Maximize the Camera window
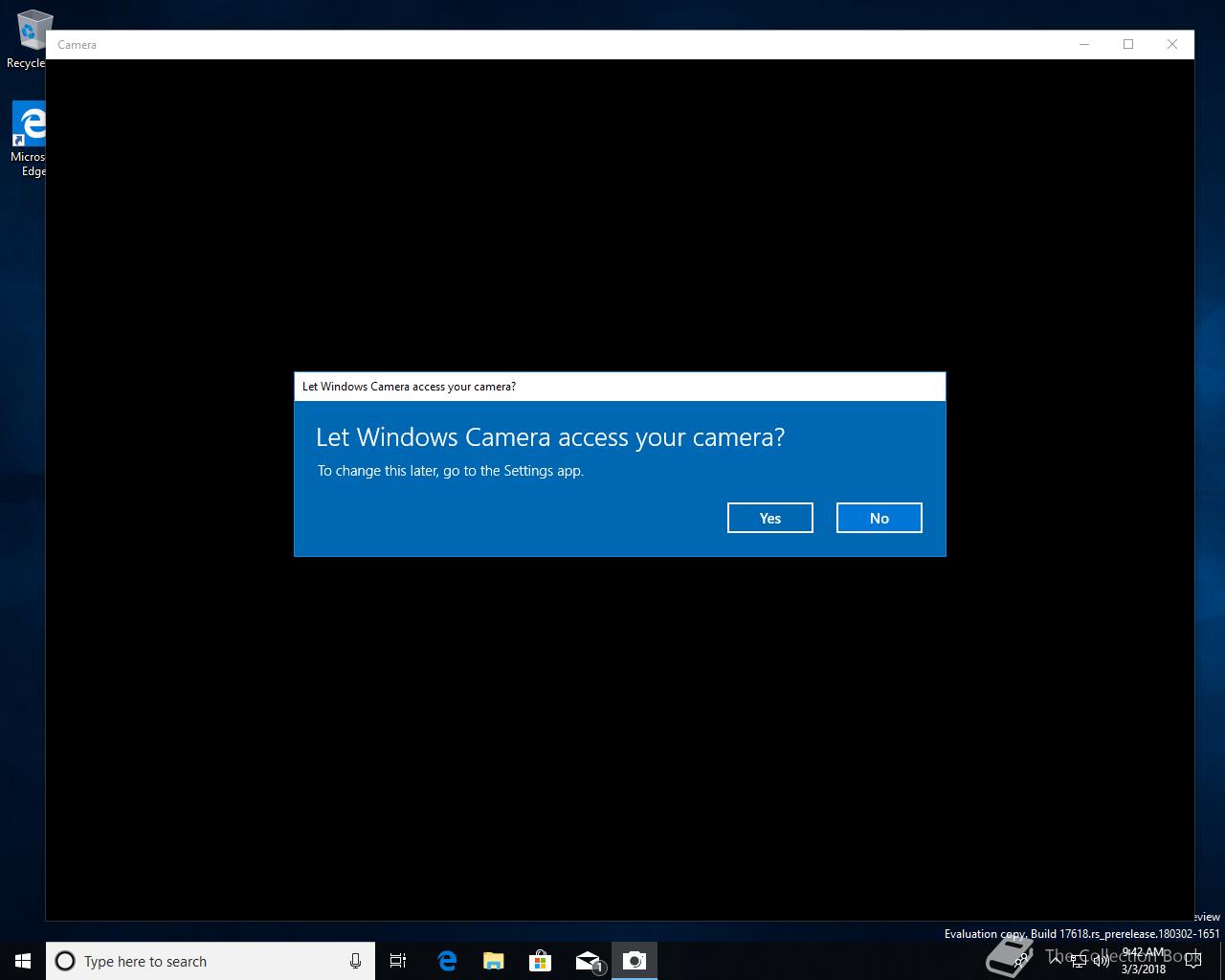Image resolution: width=1225 pixels, height=980 pixels. (x=1128, y=44)
